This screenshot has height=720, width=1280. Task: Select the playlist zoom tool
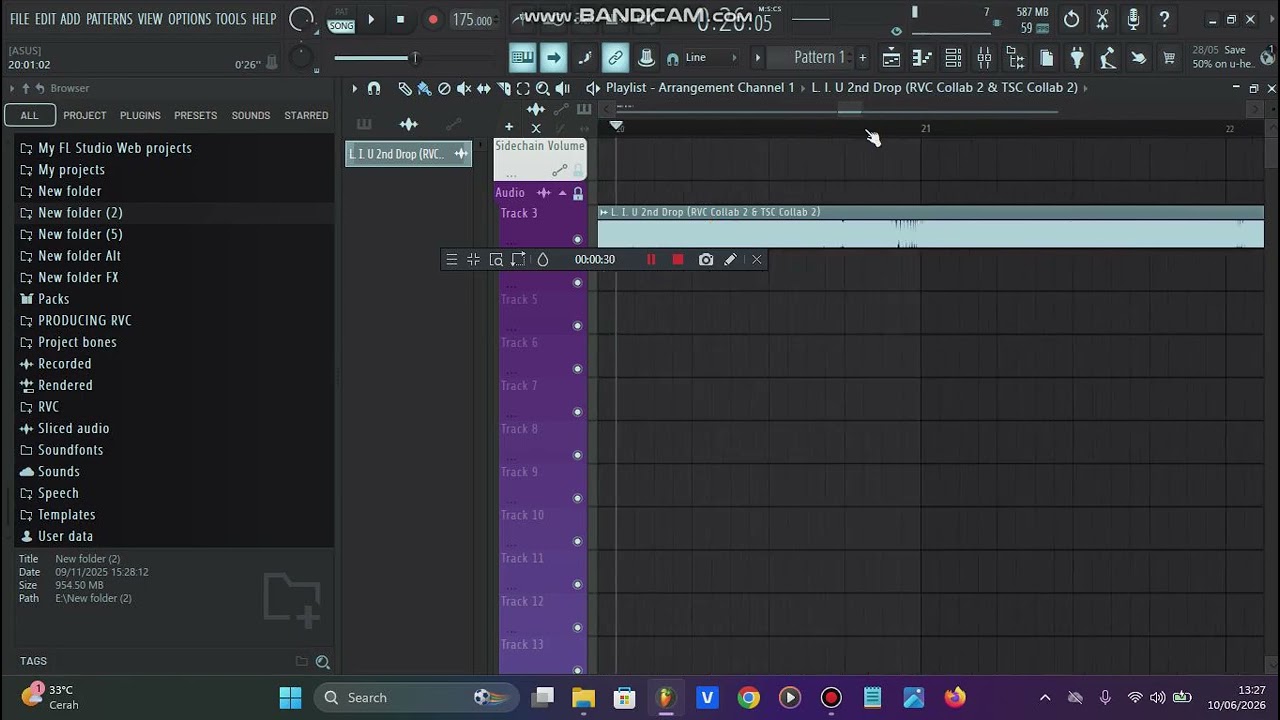pyautogui.click(x=543, y=88)
